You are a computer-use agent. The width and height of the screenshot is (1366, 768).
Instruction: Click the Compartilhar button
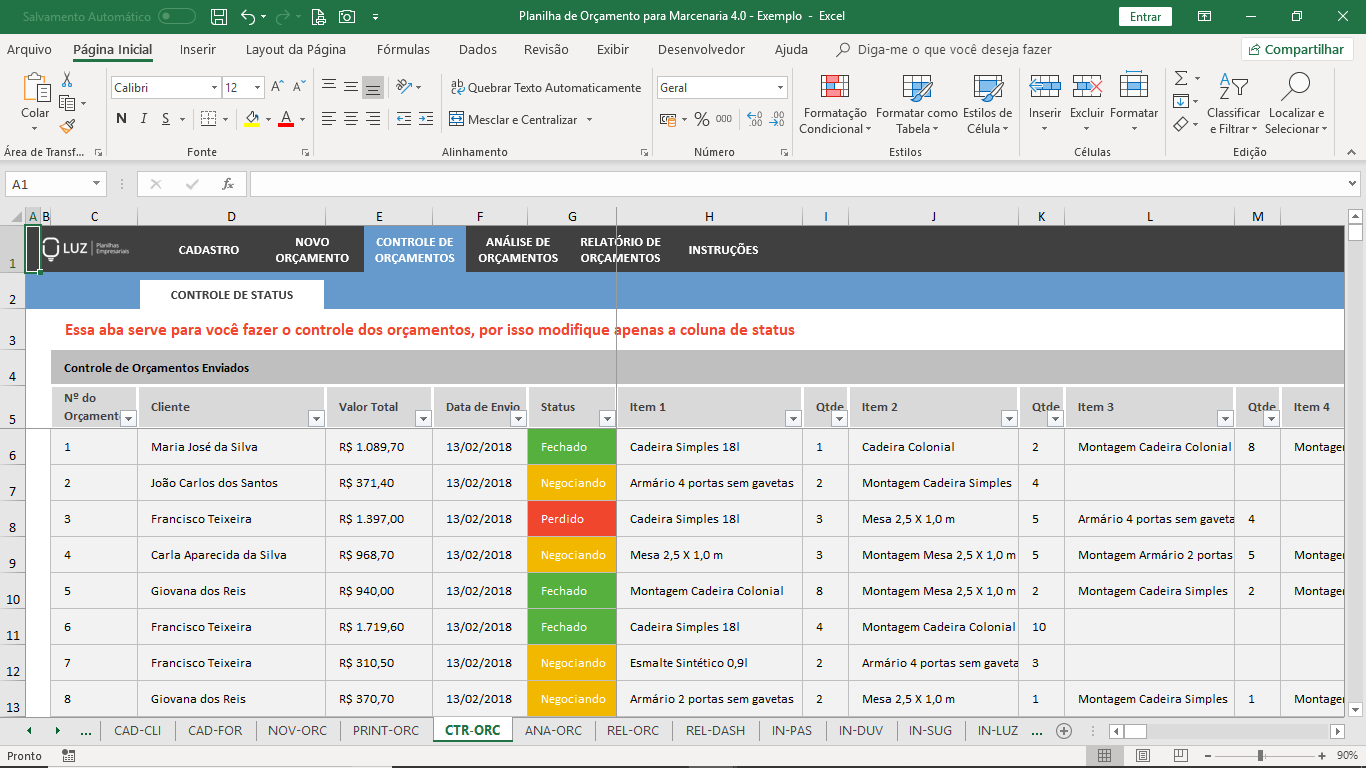pos(1297,49)
